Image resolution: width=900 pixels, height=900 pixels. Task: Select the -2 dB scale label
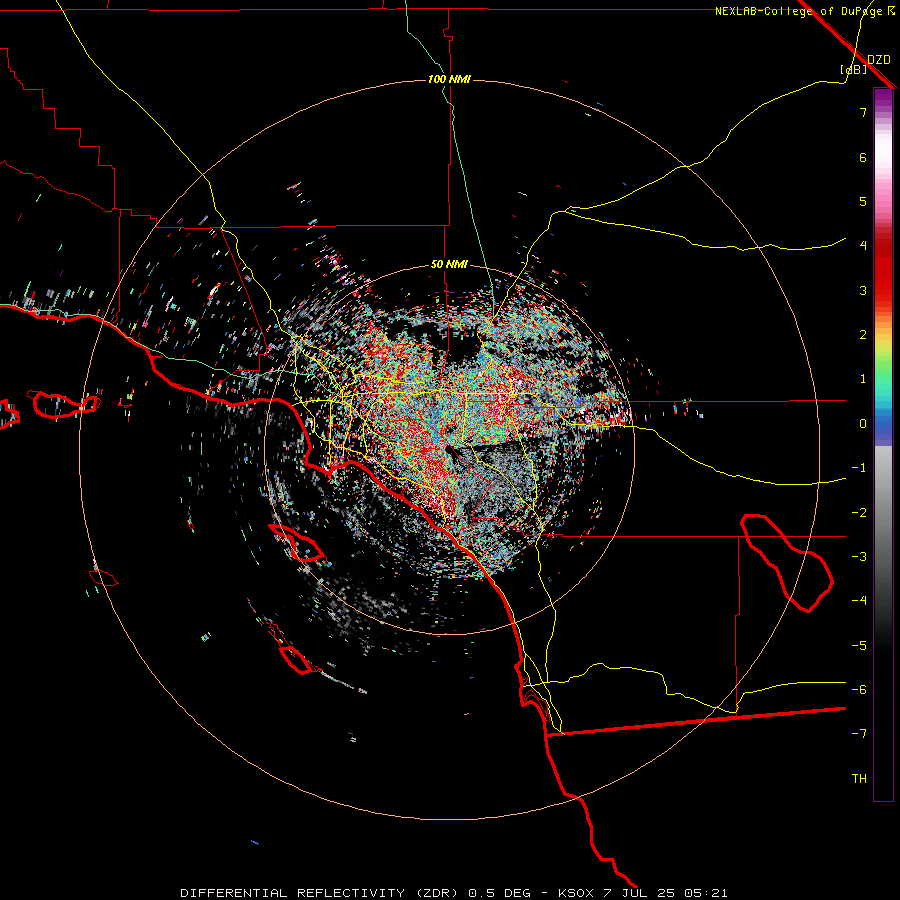[859, 513]
